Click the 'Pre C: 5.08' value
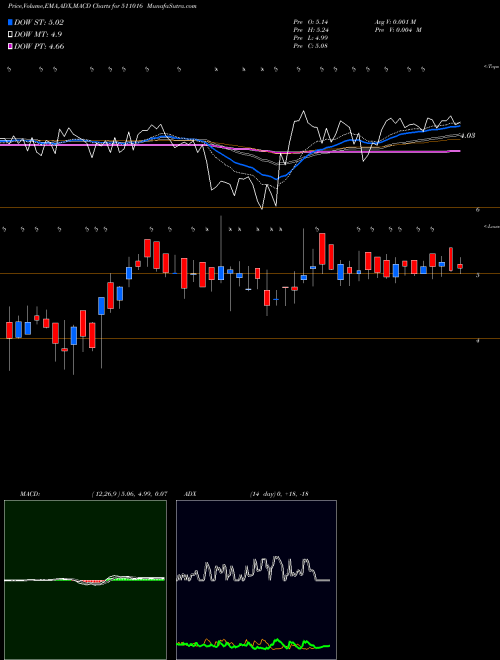The width and height of the screenshot is (500, 660). 311,46
